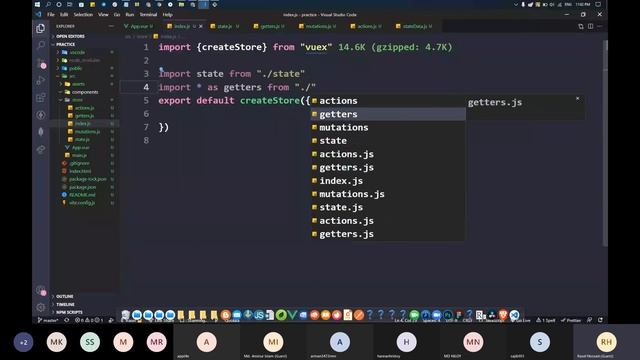
Task: Open the Explorer view in activity bar
Action: (x=40, y=28)
